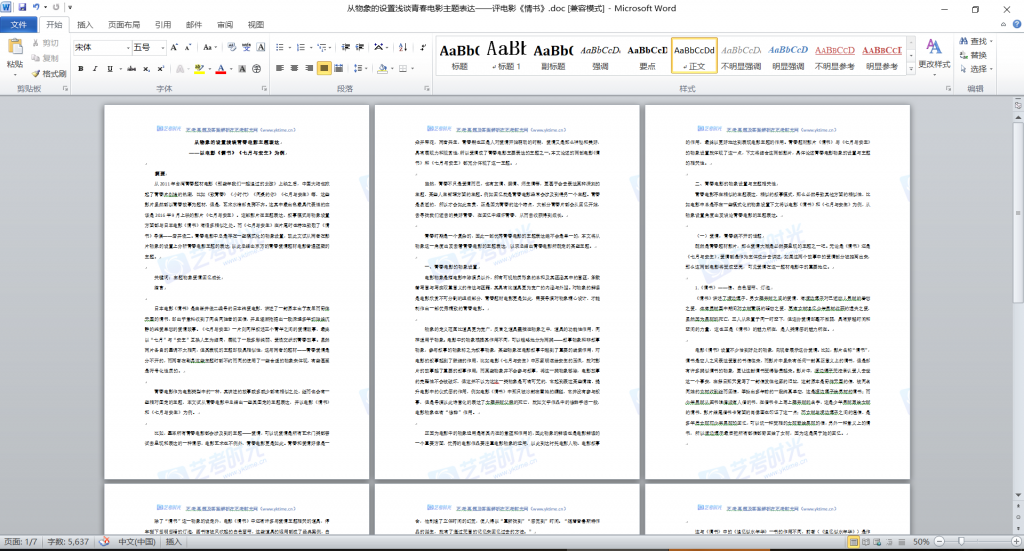Toggle justified paragraph alignment
This screenshot has width=1024, height=551.
[324, 69]
